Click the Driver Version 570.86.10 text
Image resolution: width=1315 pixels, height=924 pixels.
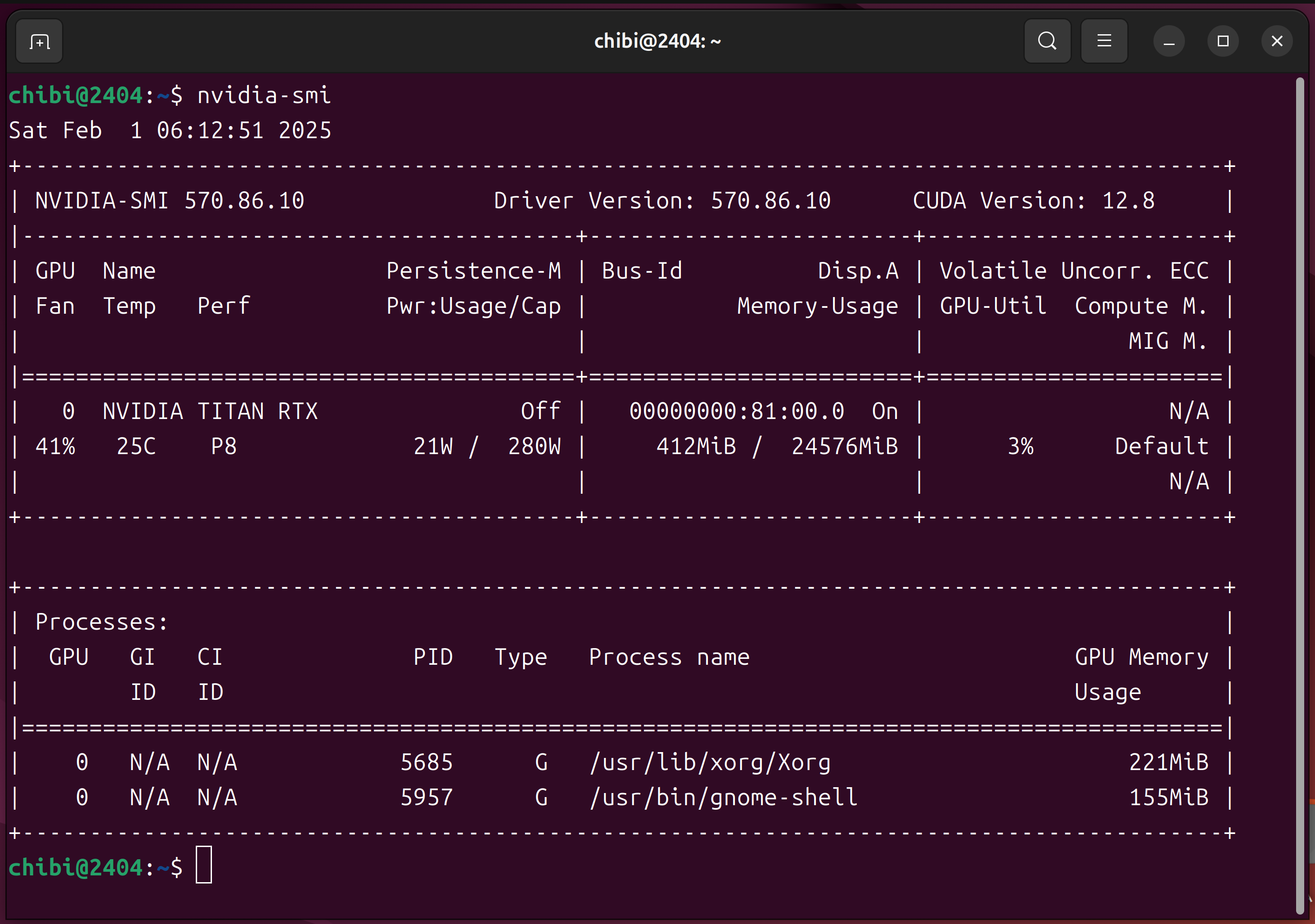click(x=662, y=201)
